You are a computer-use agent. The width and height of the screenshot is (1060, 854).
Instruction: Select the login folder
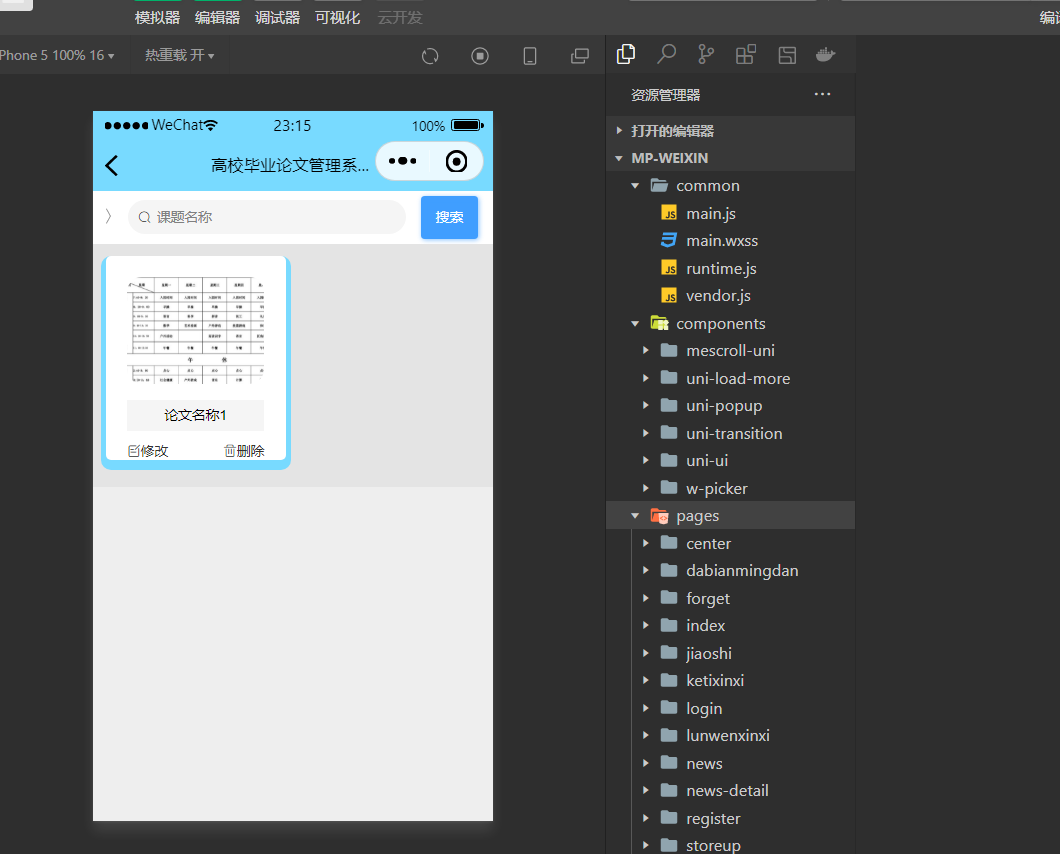pos(730,708)
